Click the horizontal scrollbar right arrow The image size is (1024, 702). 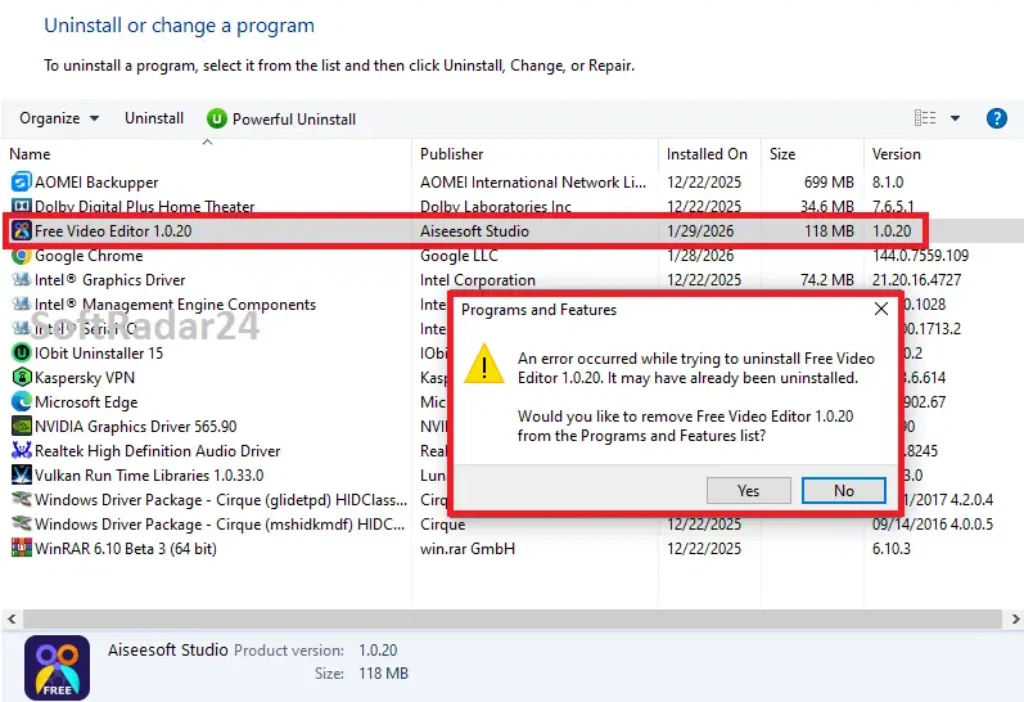(x=1016, y=618)
